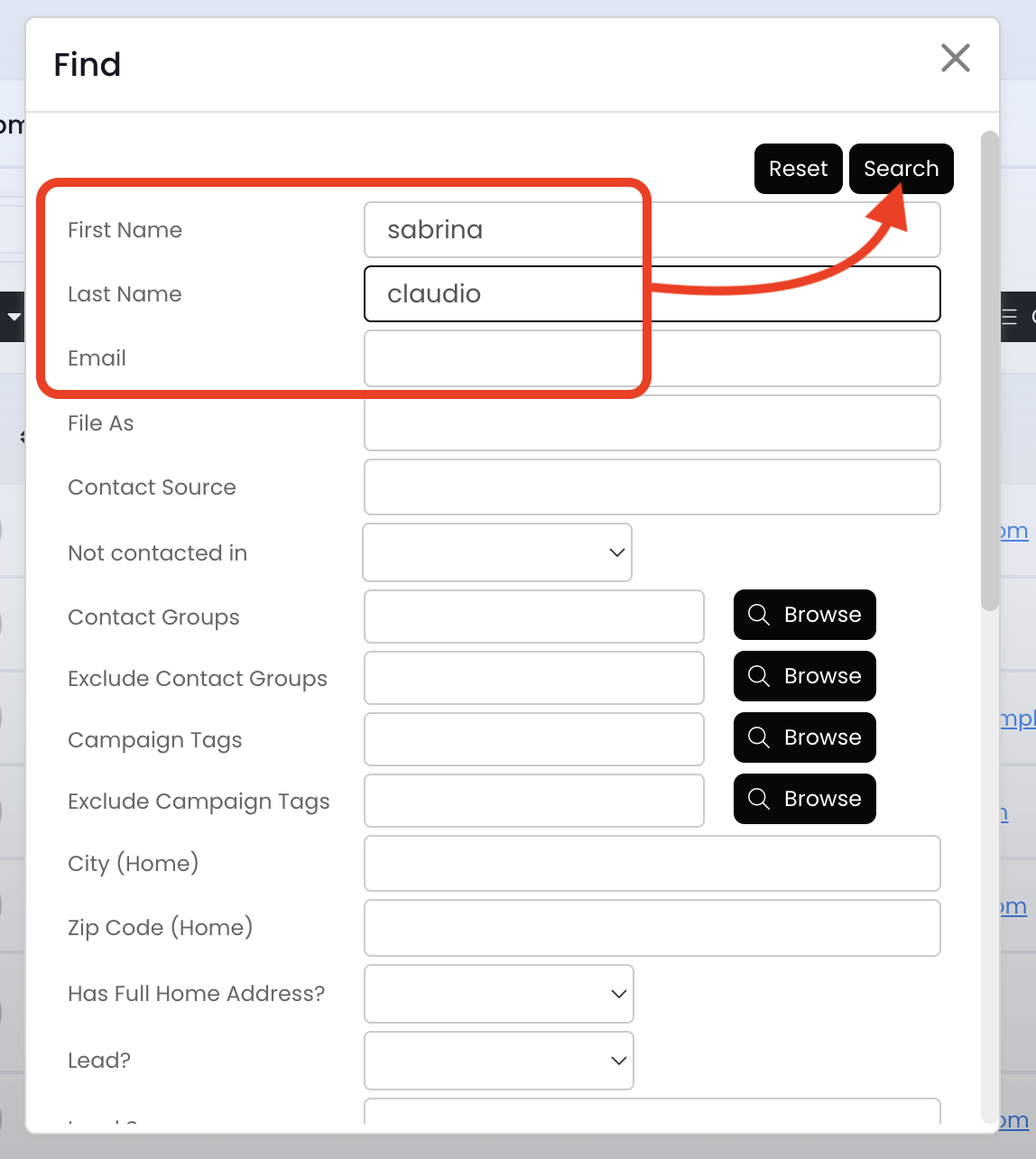Browse for Exclude Campaign Tags

804,799
